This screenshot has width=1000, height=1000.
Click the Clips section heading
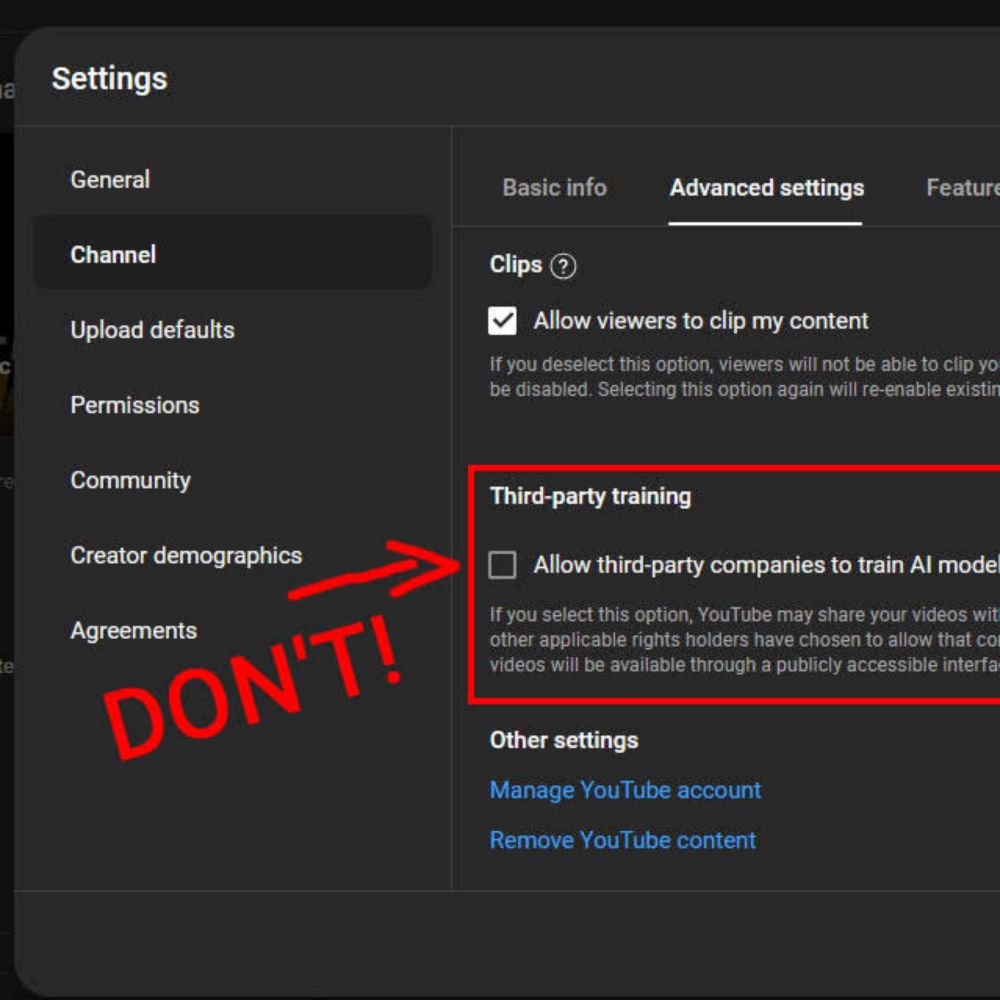click(x=515, y=265)
